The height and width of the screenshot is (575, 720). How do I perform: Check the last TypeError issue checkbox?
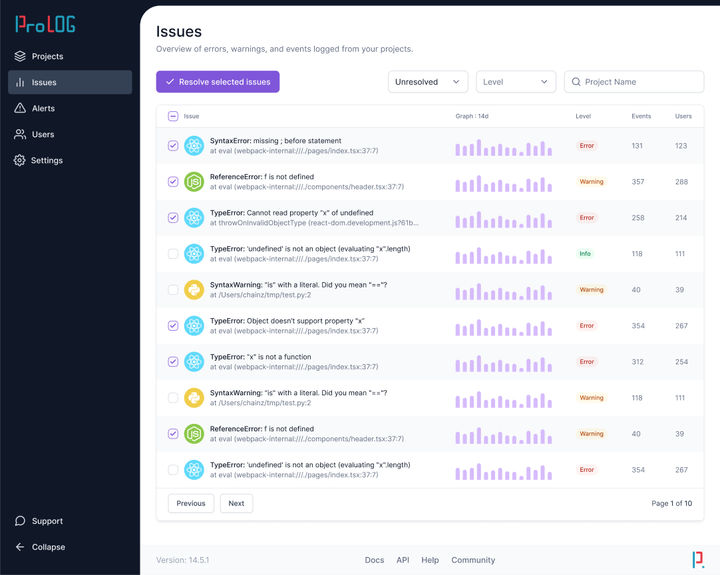coord(173,470)
